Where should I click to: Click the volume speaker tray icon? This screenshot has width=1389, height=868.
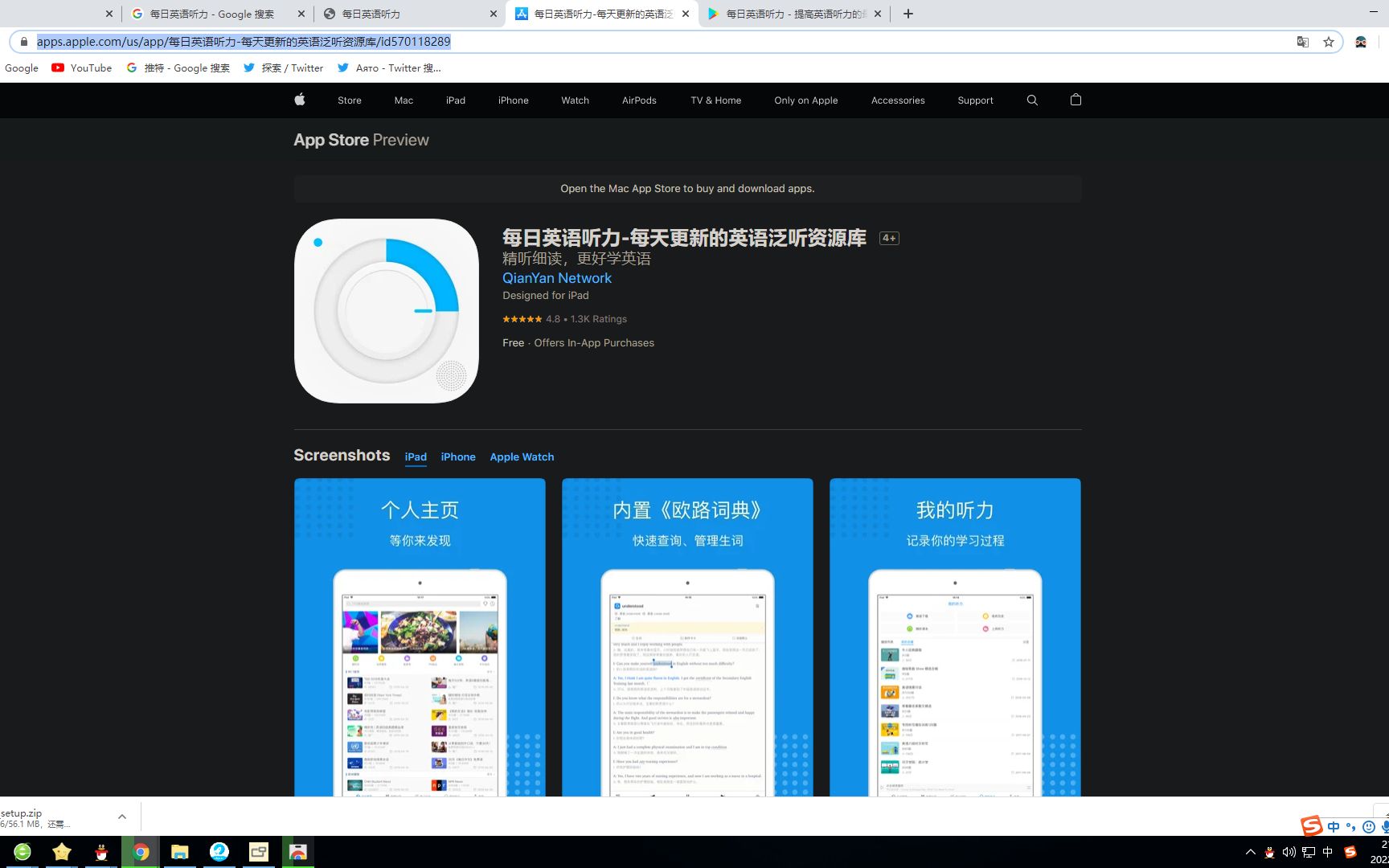[x=1289, y=852]
